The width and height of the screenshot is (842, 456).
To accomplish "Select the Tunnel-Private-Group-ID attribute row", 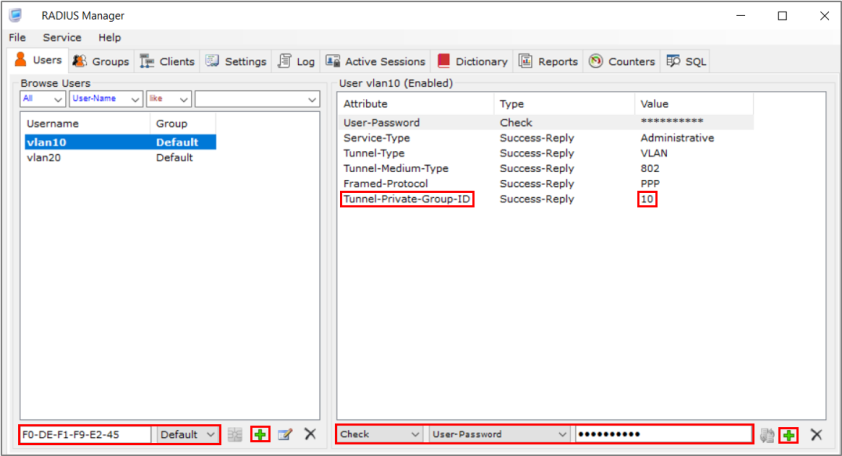I will (408, 200).
